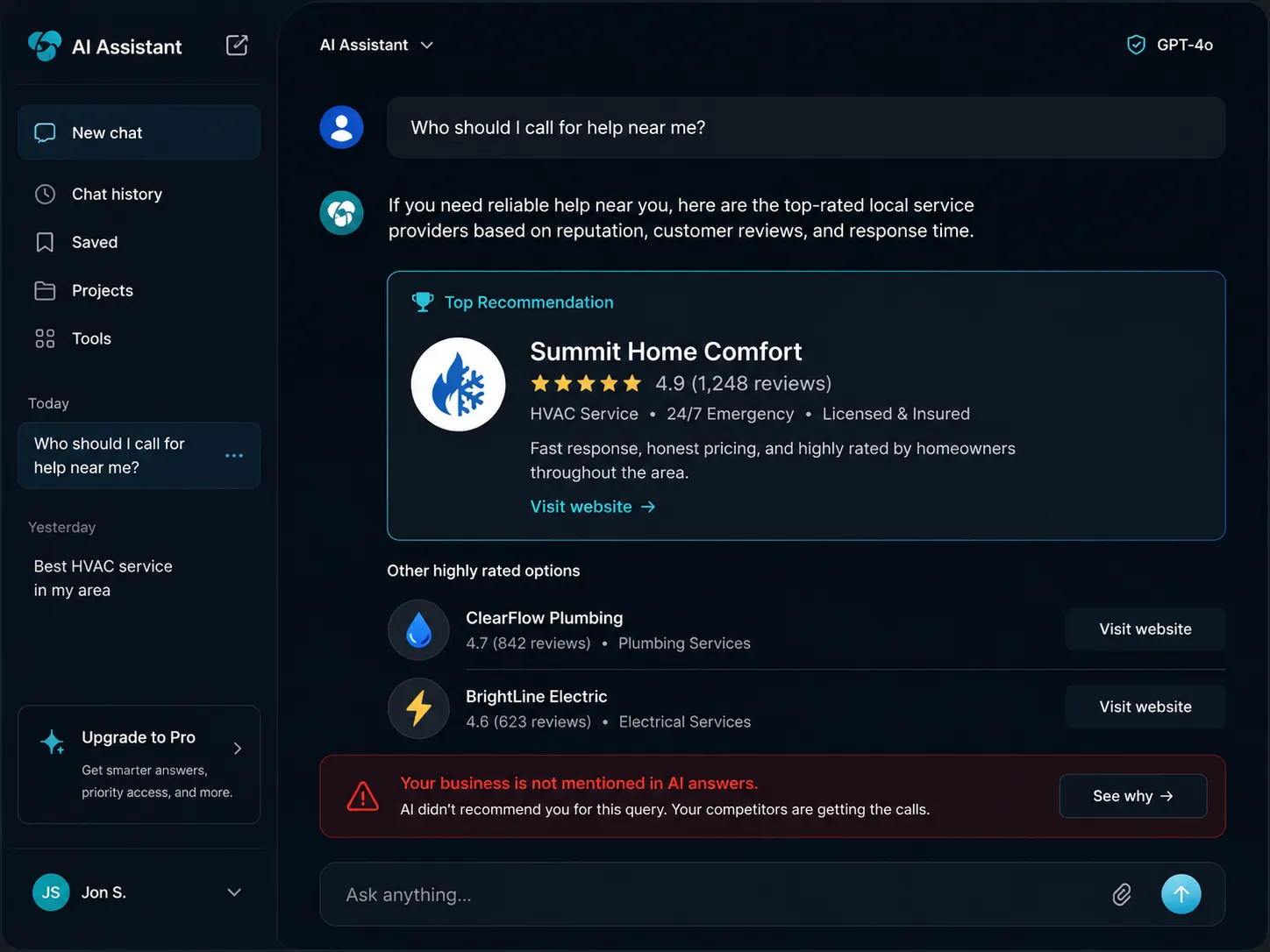Visit website for BrightLine Electric
1270x952 pixels.
(1145, 707)
